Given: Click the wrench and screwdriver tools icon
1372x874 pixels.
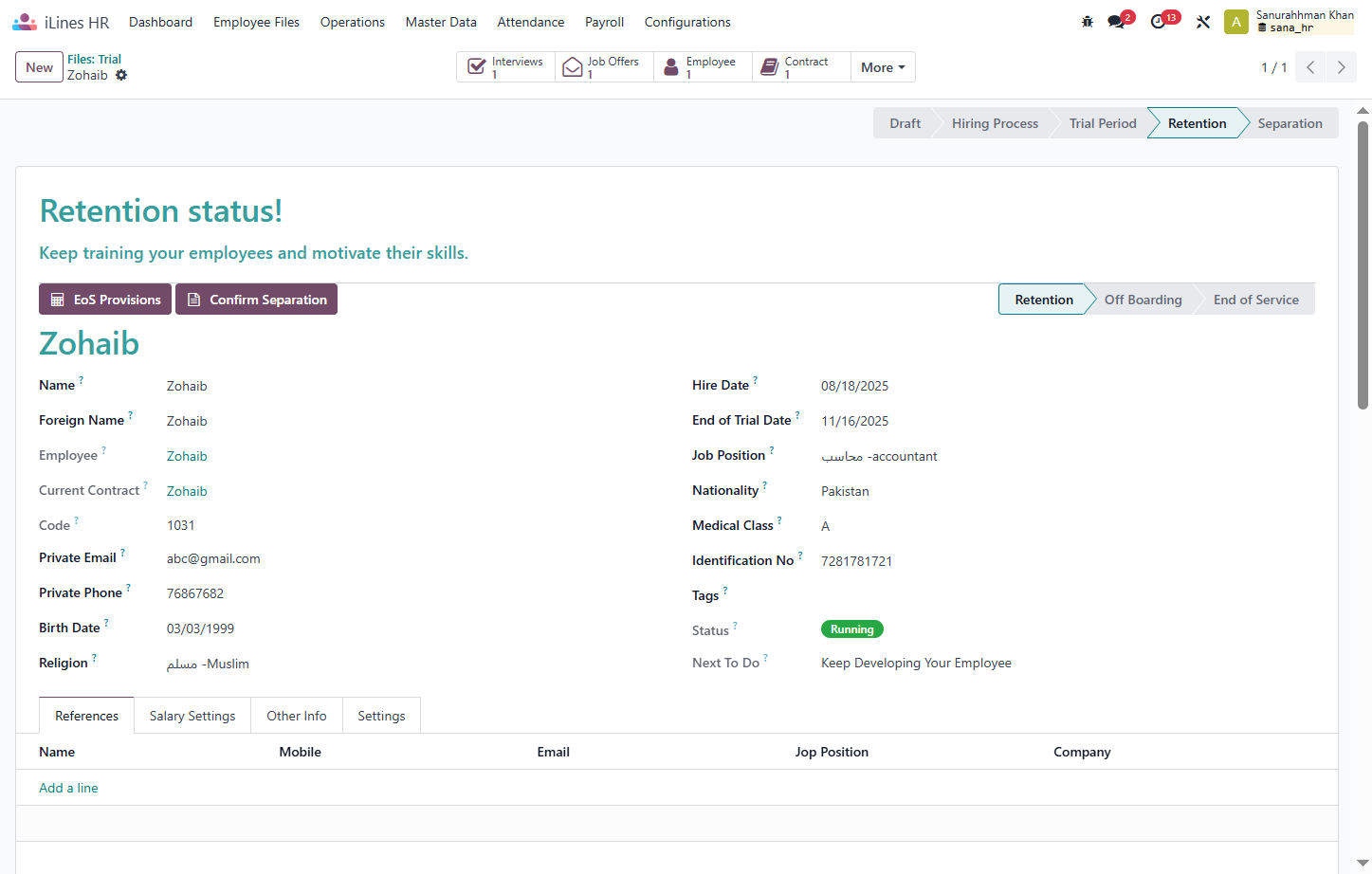Looking at the screenshot, I should coord(1203,22).
